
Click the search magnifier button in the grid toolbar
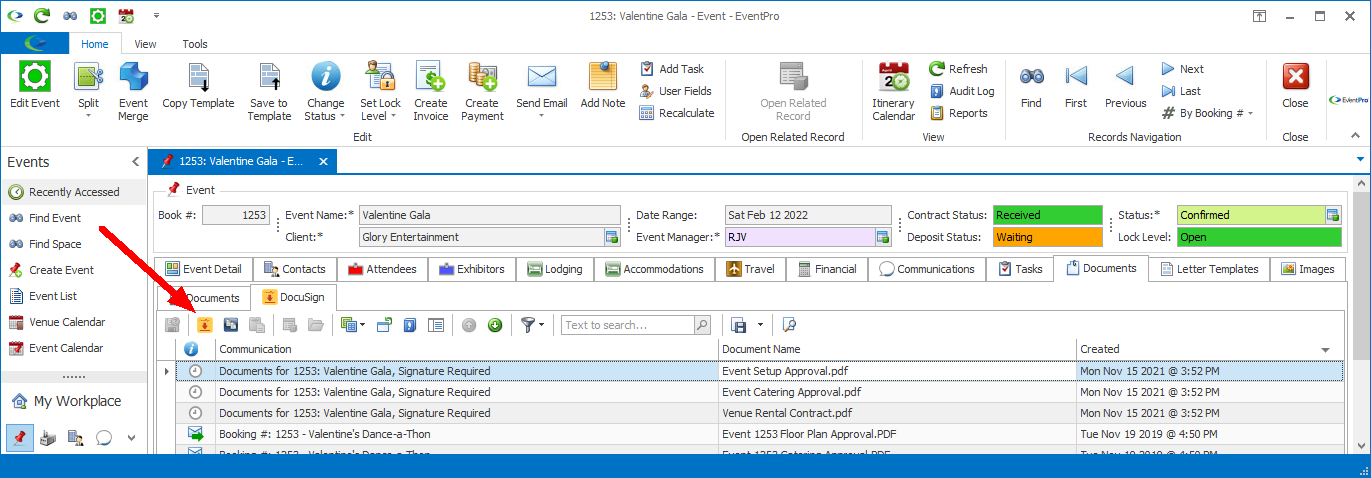pos(702,325)
